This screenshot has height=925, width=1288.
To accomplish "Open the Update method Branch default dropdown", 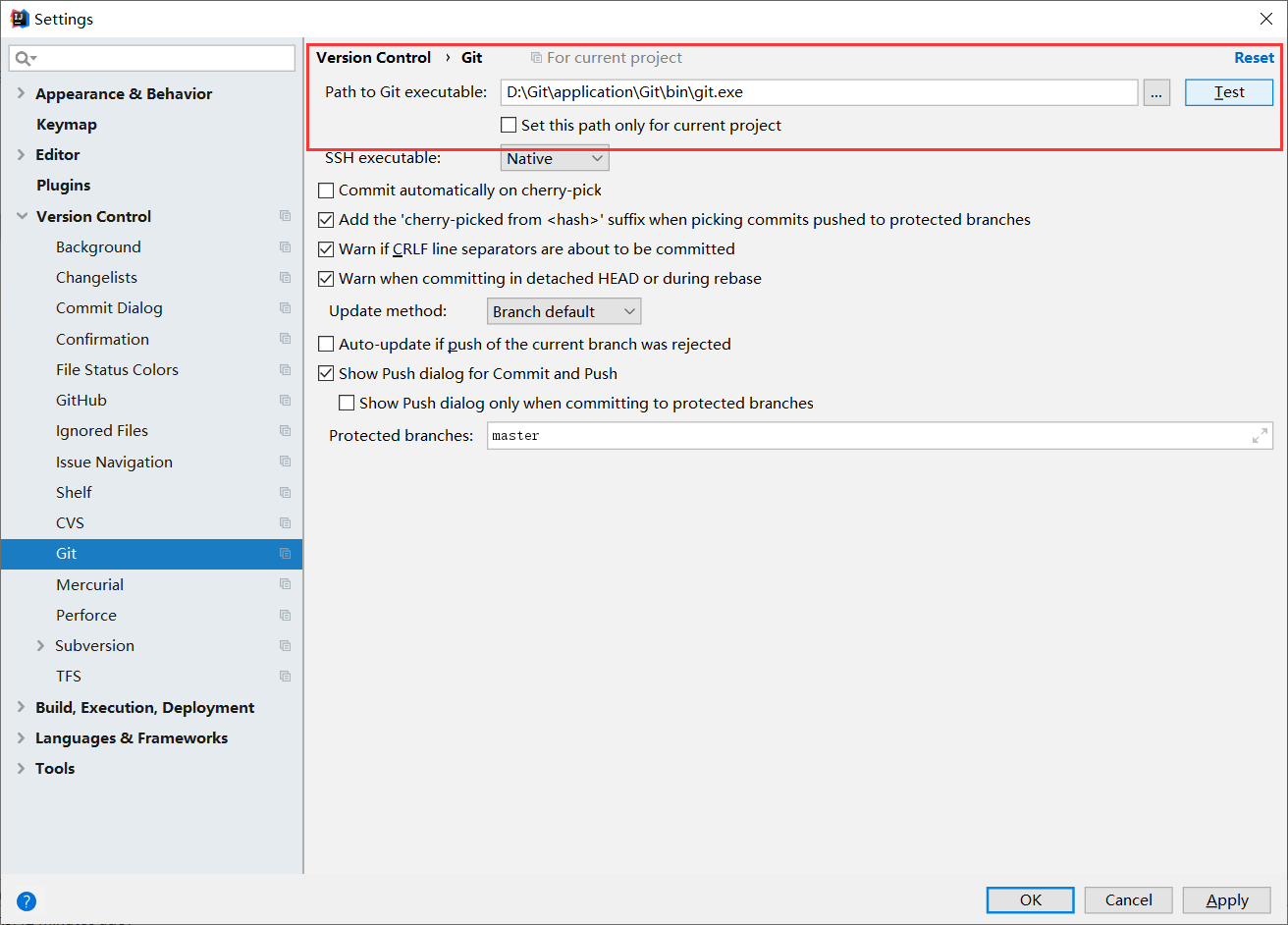I will 564,311.
